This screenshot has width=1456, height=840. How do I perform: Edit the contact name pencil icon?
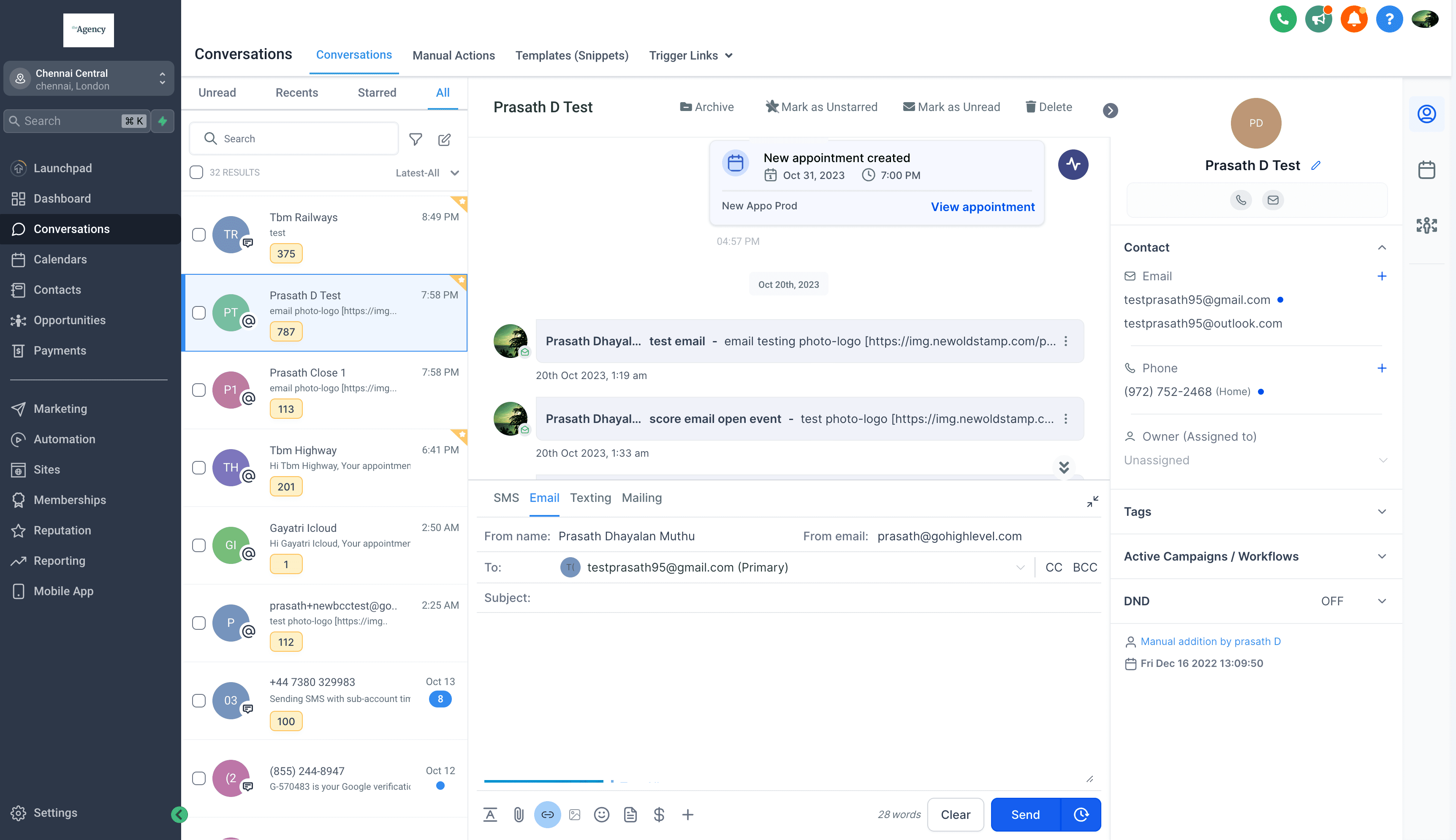[1315, 165]
